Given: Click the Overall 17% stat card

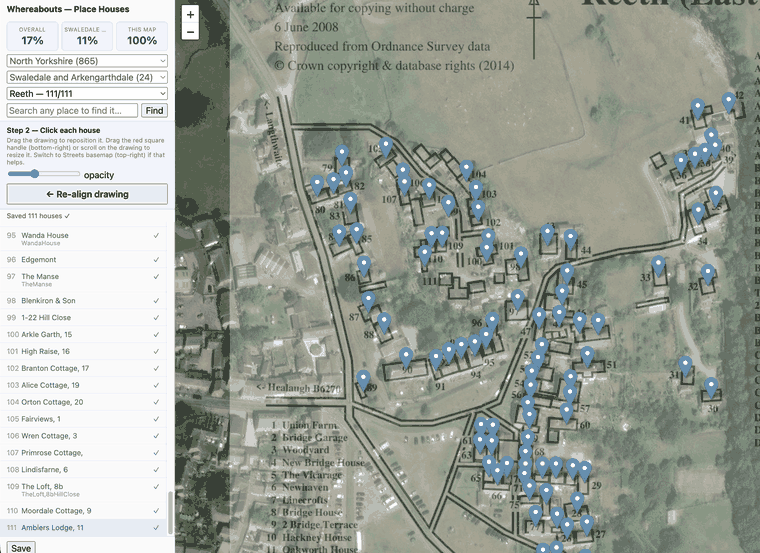Looking at the screenshot, I should [x=32, y=36].
